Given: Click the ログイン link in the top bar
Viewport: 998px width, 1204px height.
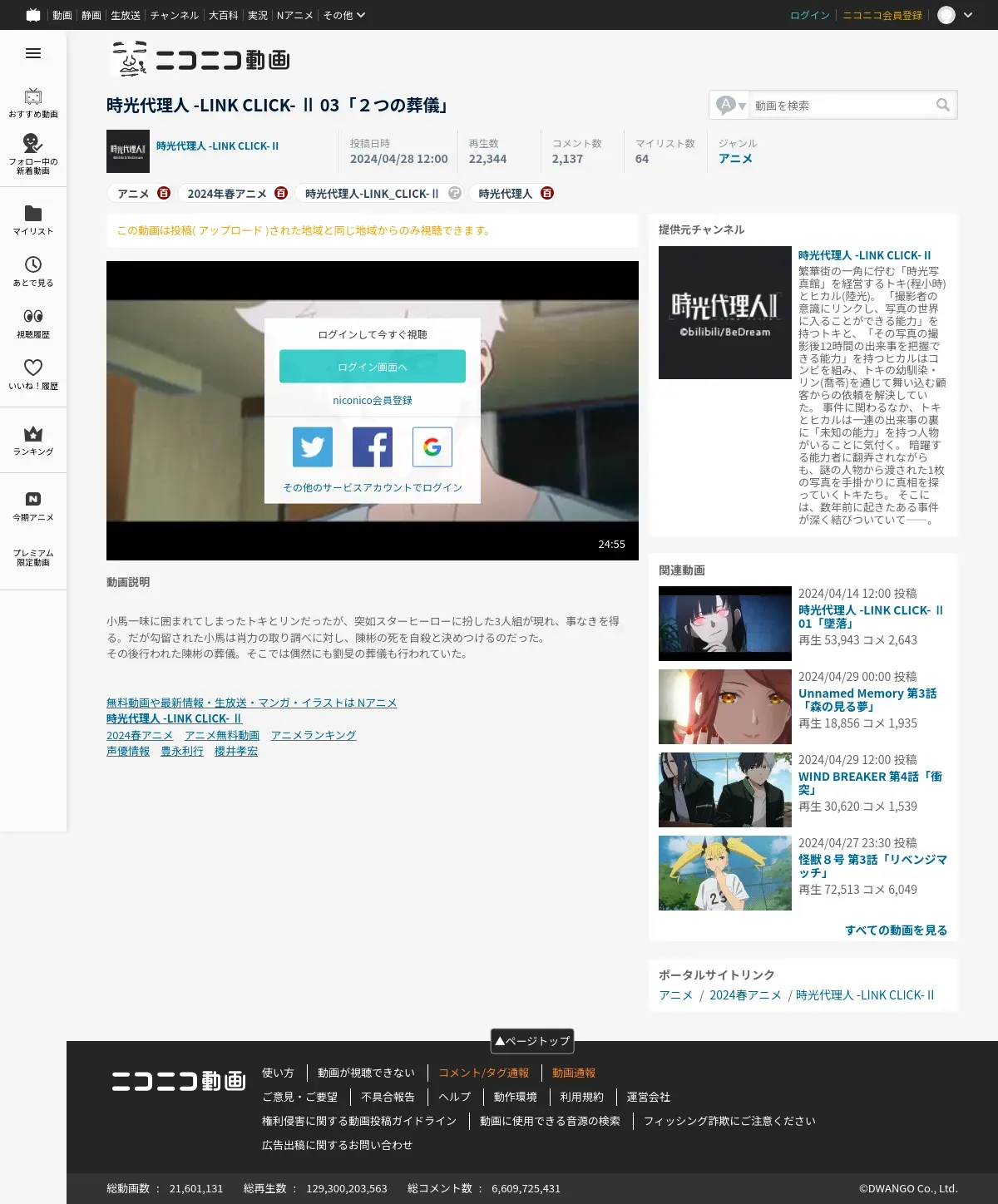Looking at the screenshot, I should [810, 15].
